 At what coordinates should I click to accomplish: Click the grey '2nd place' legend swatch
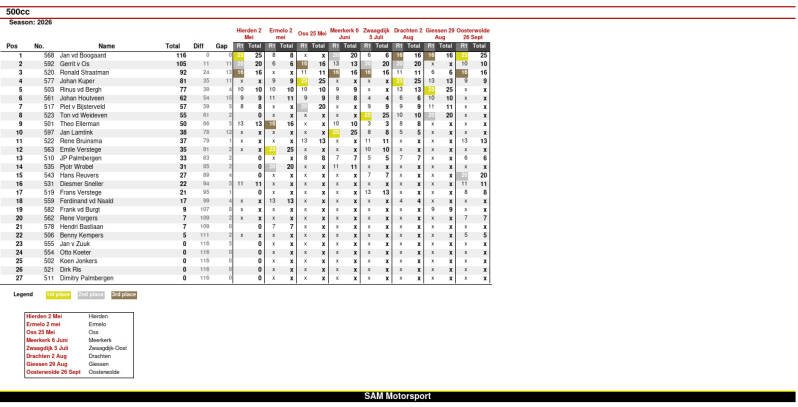point(91,295)
